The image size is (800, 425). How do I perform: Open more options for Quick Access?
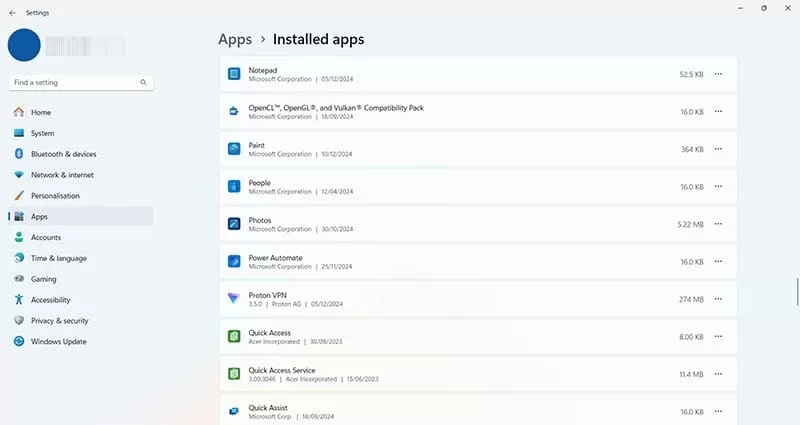coord(718,336)
